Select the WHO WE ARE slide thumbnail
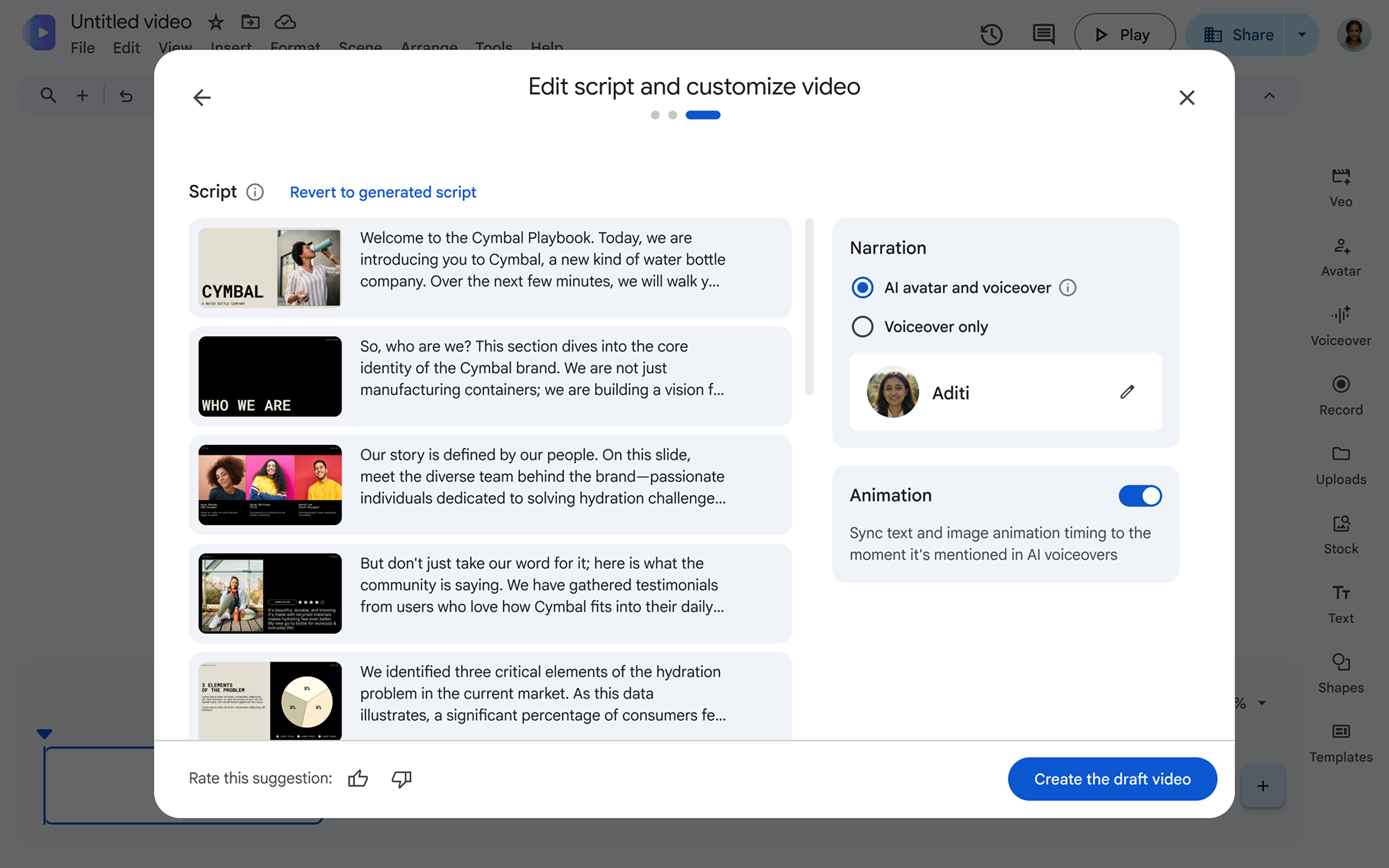Screen dimensions: 1389x868 tap(270, 376)
